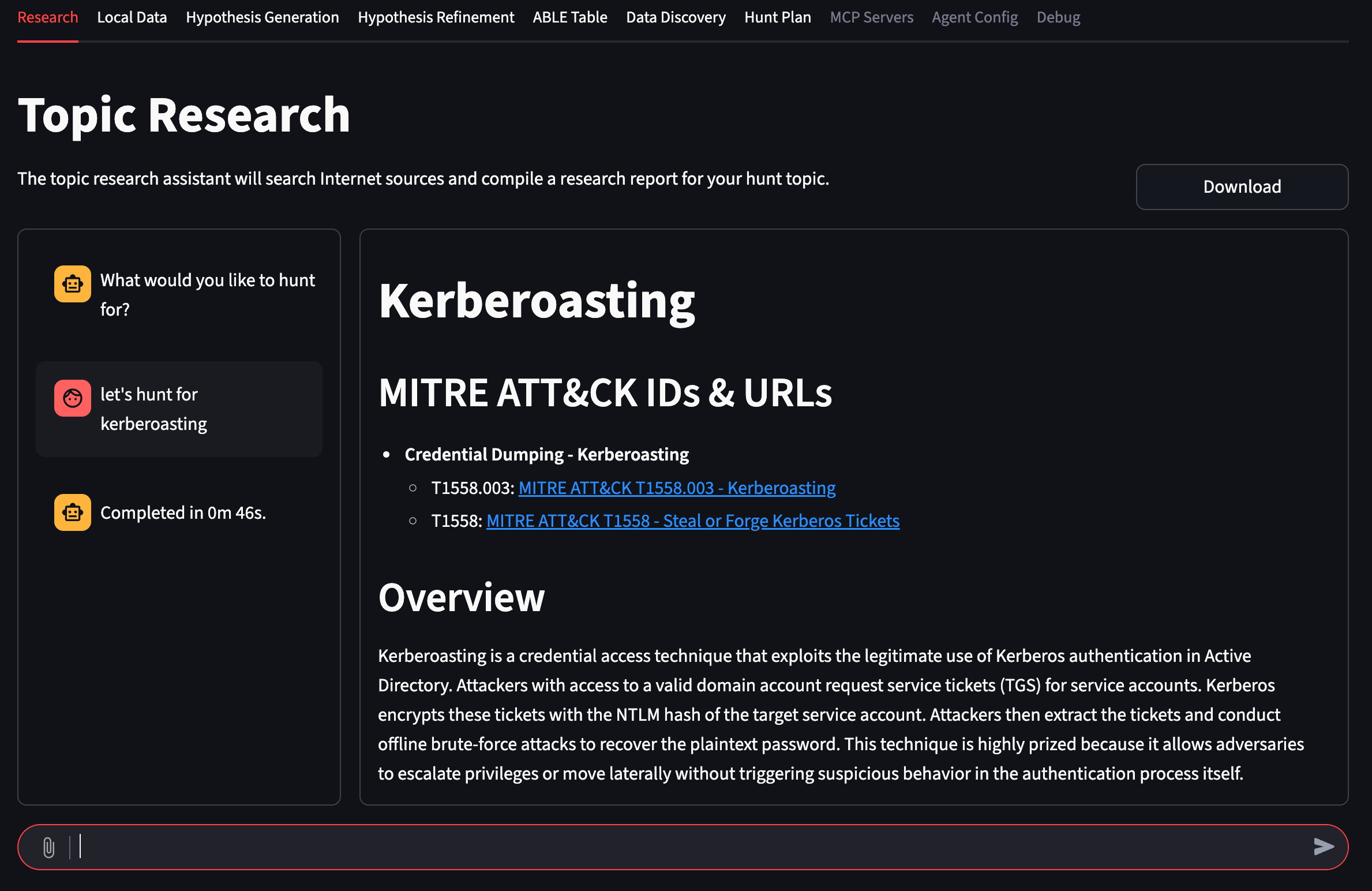Download the research report
Screen dimensions: 1372x891
click(x=1242, y=186)
